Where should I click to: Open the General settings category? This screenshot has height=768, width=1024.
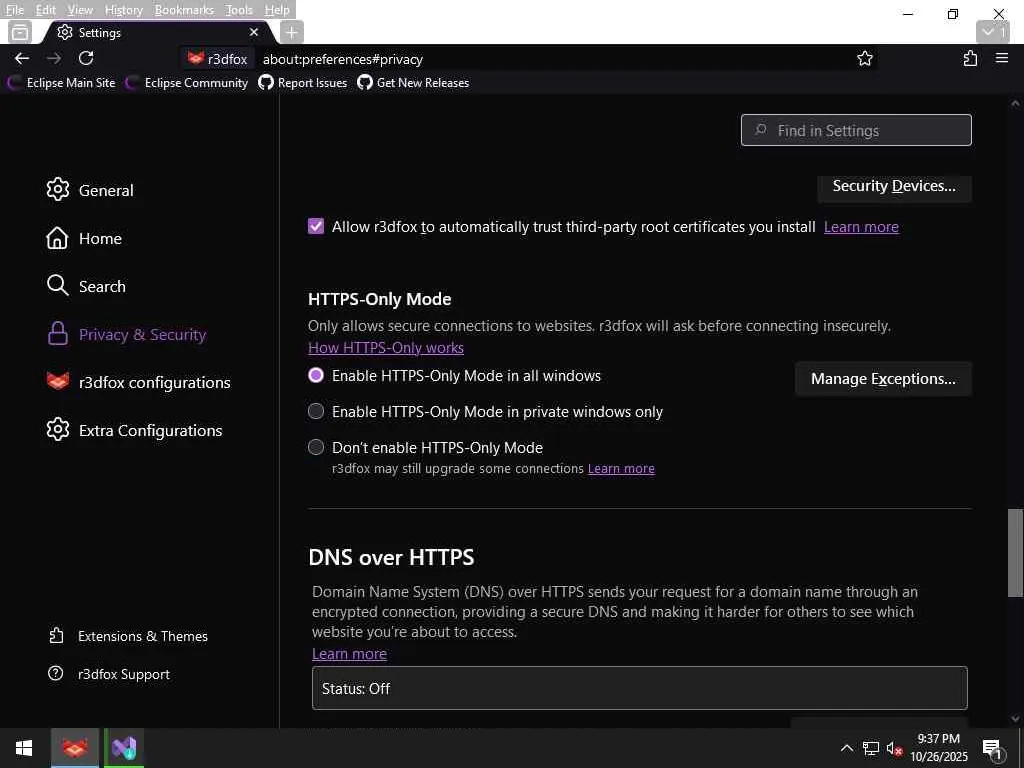90,190
